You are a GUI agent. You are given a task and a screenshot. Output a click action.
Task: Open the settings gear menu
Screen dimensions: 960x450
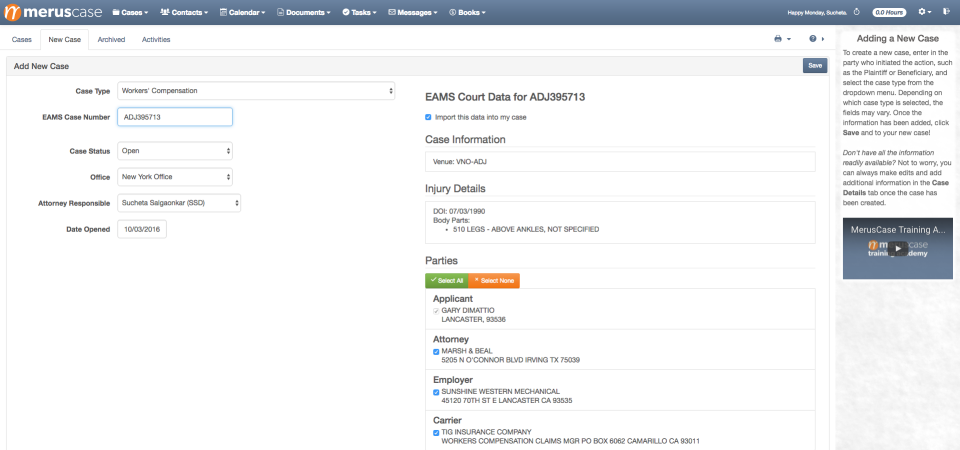coord(924,12)
